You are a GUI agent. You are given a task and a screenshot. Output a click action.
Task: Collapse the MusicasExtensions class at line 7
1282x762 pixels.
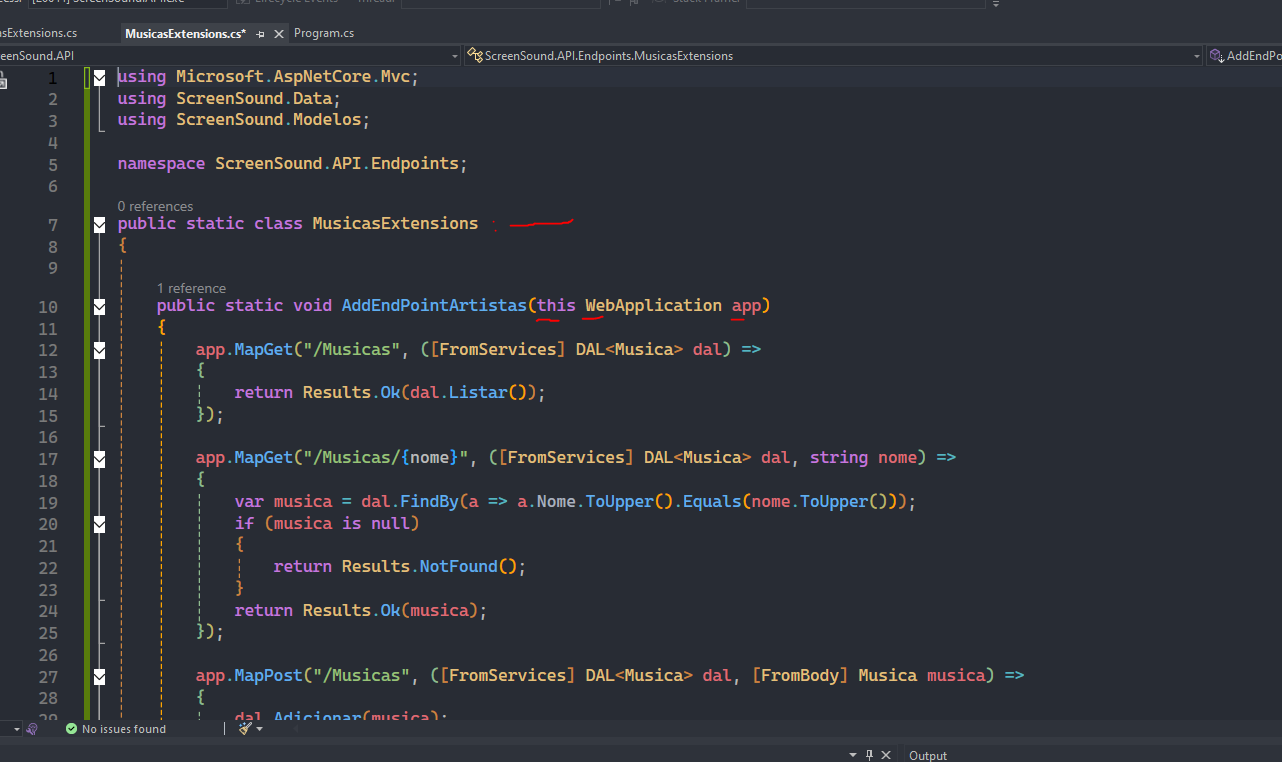pyautogui.click(x=99, y=225)
